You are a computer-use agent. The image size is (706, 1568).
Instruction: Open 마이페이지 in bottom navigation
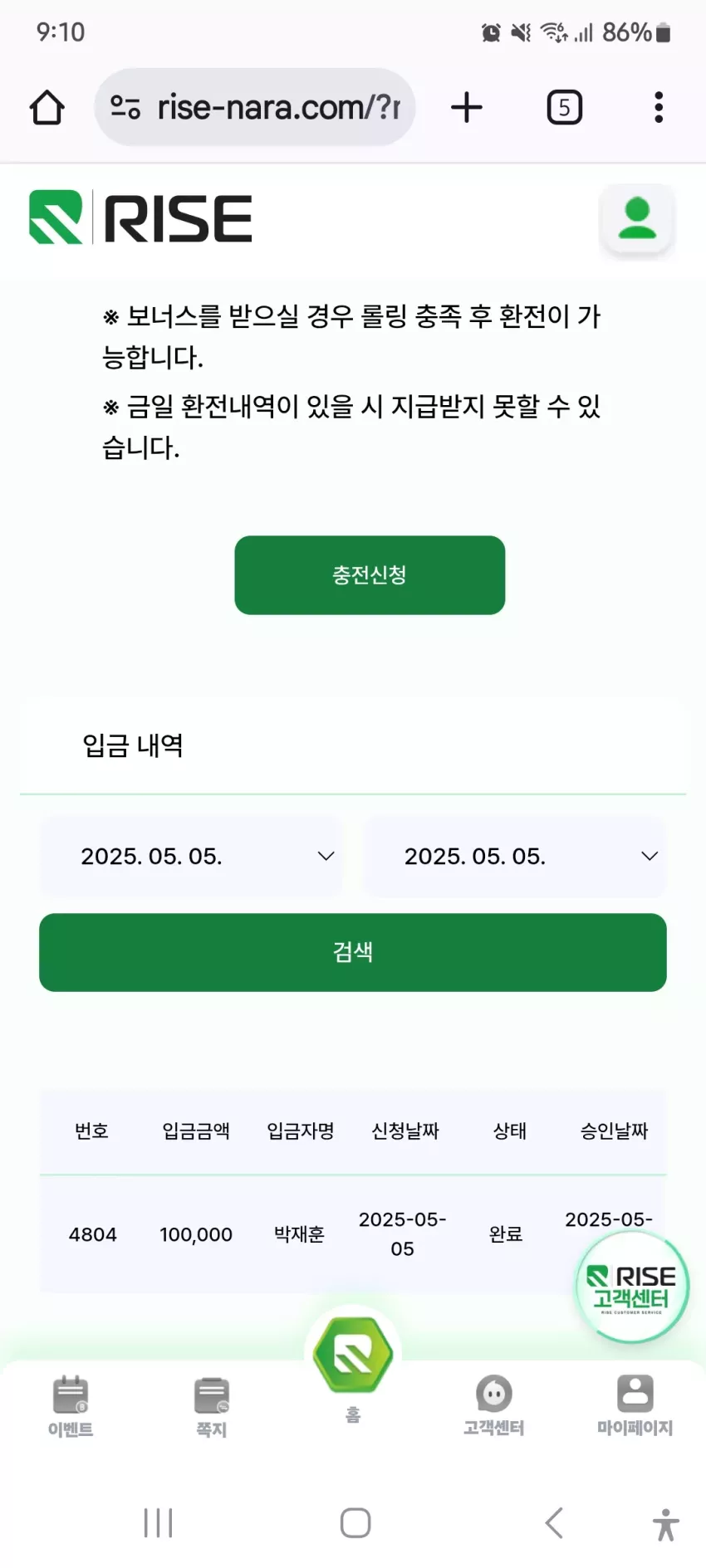pyautogui.click(x=635, y=1405)
